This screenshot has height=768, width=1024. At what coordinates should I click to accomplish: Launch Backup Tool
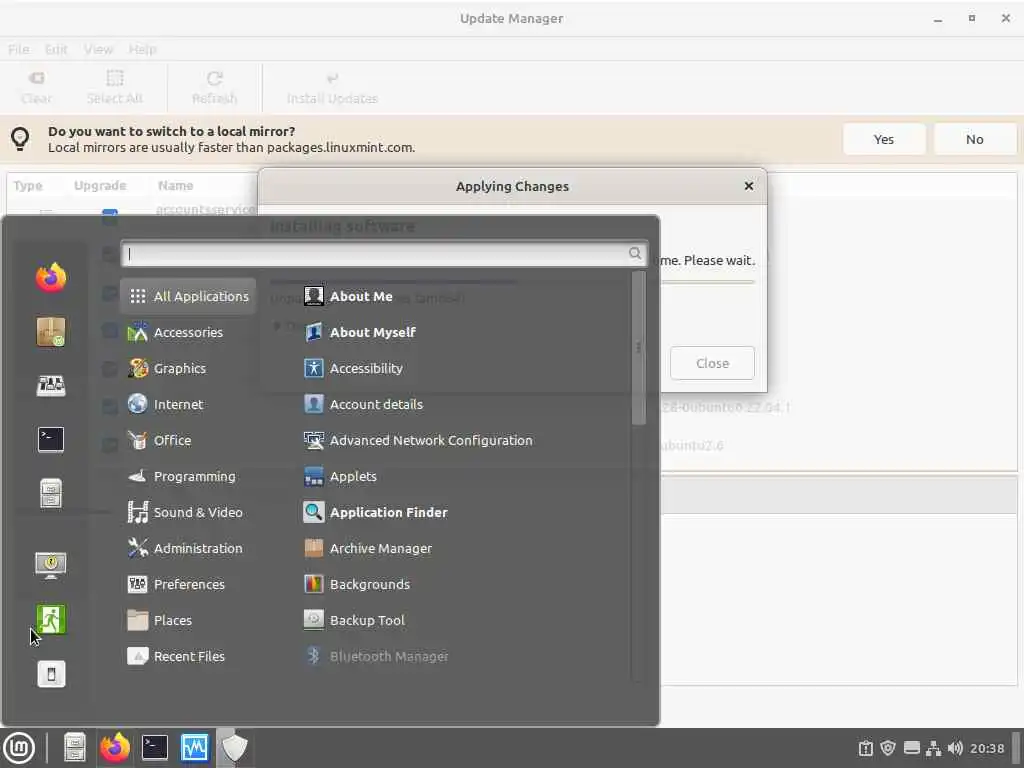354,620
